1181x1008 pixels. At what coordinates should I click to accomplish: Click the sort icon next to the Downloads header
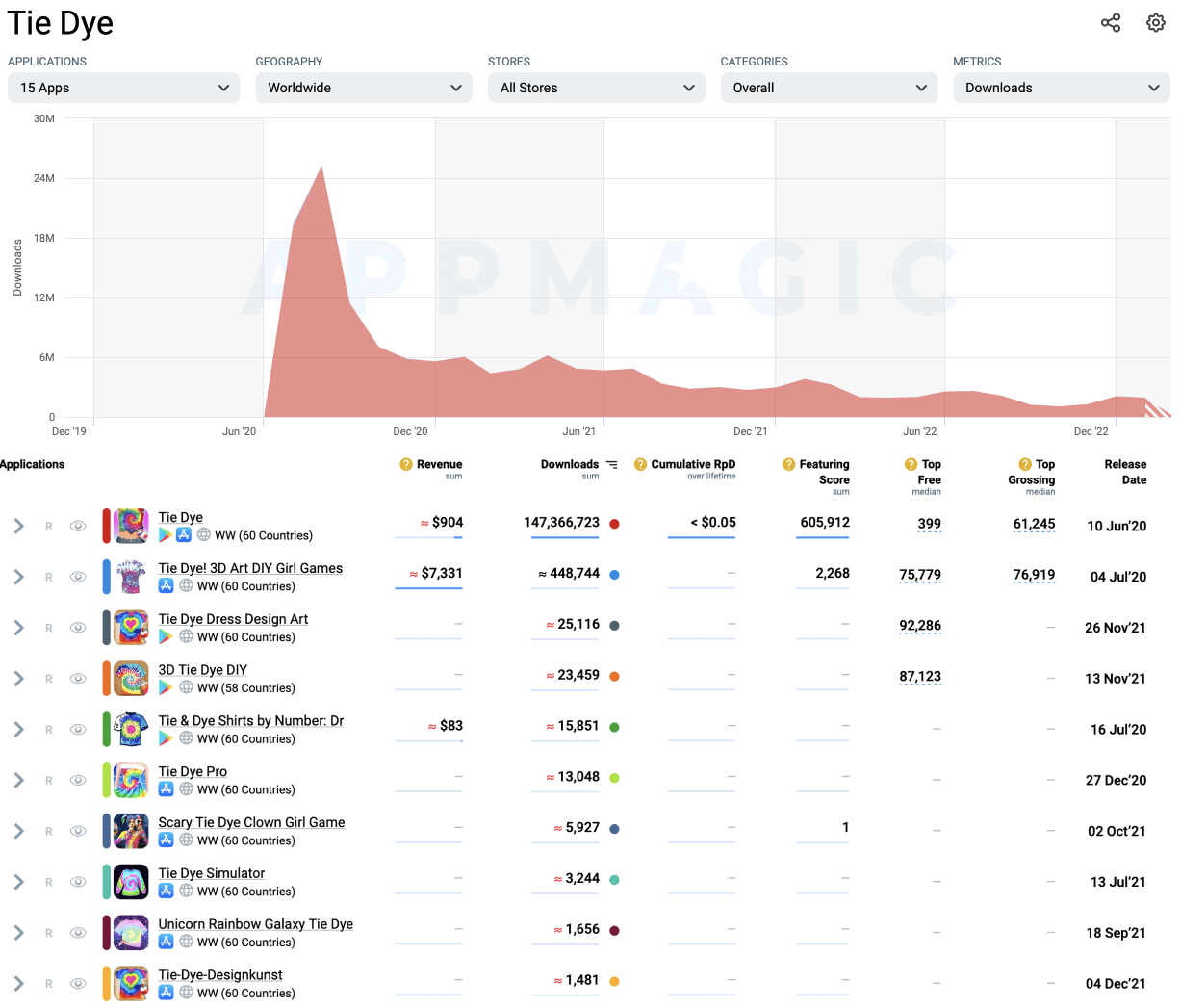pyautogui.click(x=612, y=465)
